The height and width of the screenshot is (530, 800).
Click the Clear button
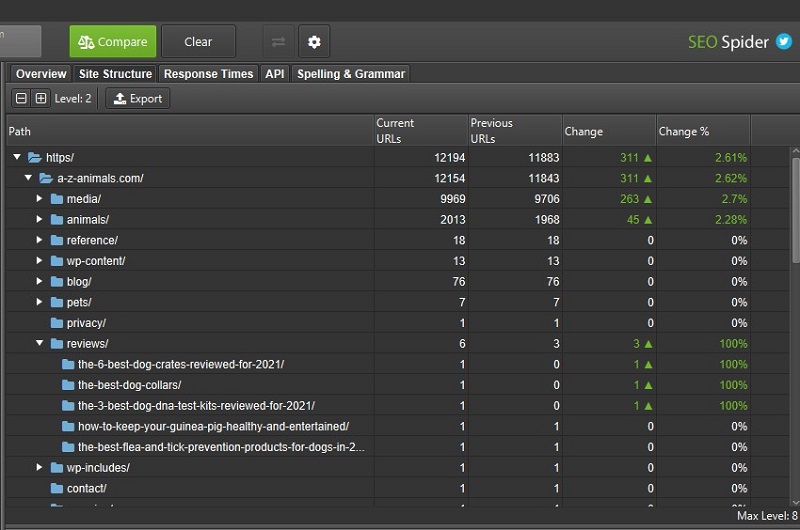[198, 42]
